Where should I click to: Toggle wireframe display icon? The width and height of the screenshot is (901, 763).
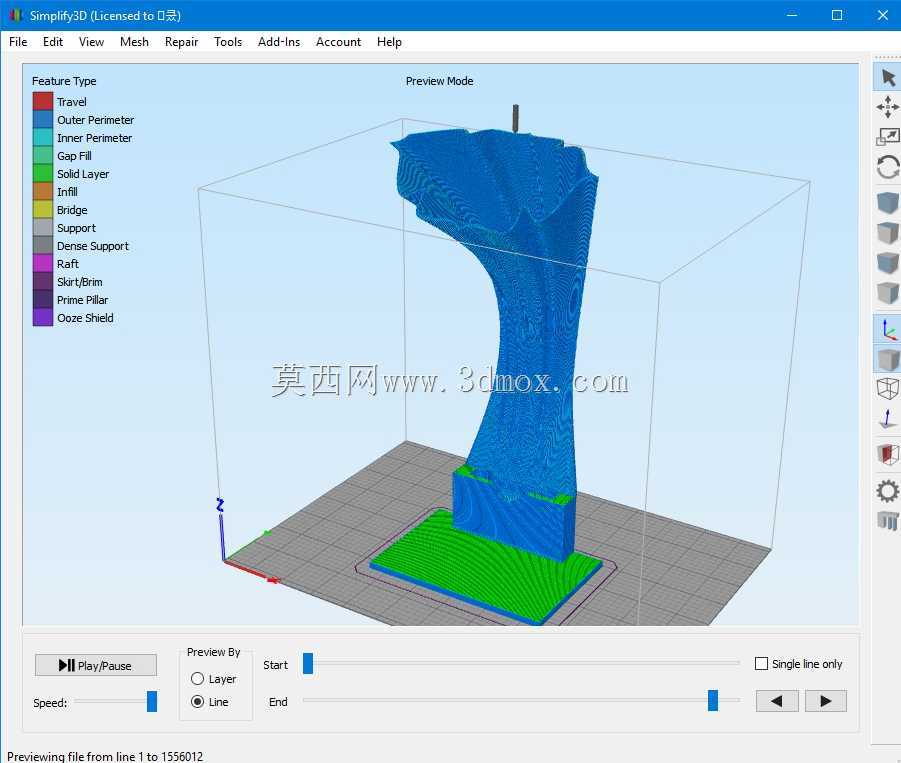pyautogui.click(x=888, y=389)
